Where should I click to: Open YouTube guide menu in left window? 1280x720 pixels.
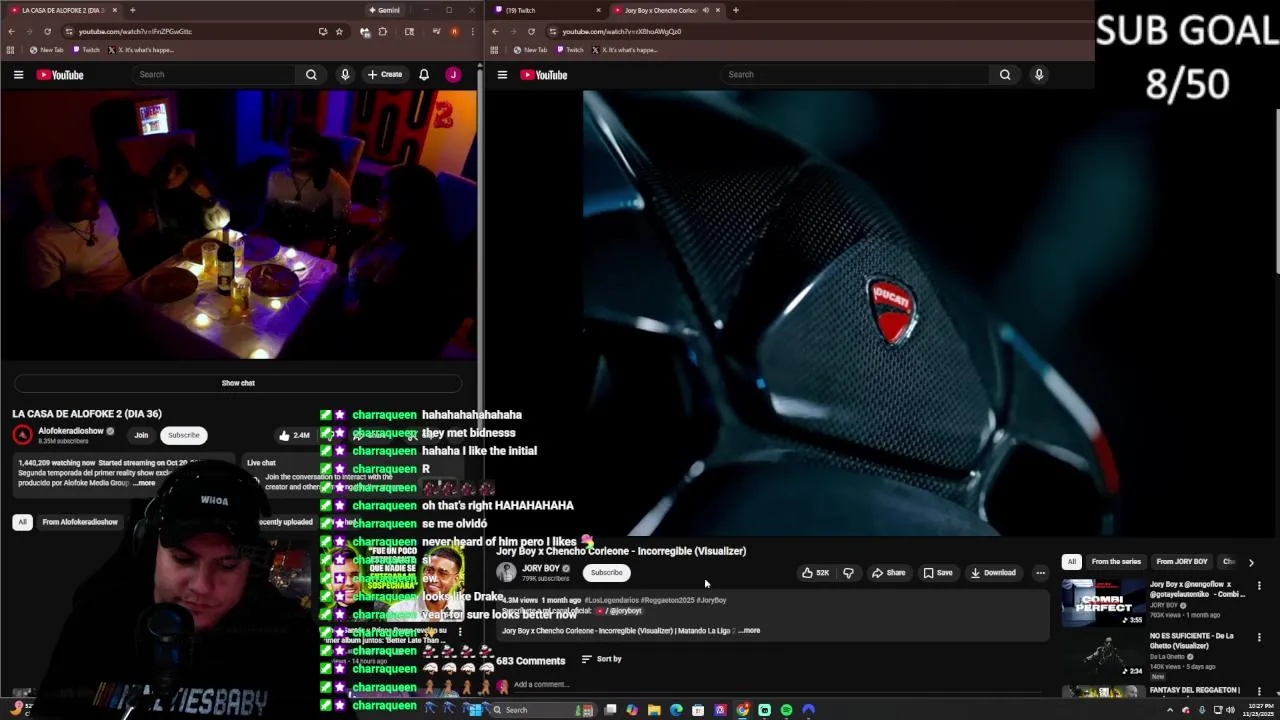click(x=18, y=75)
